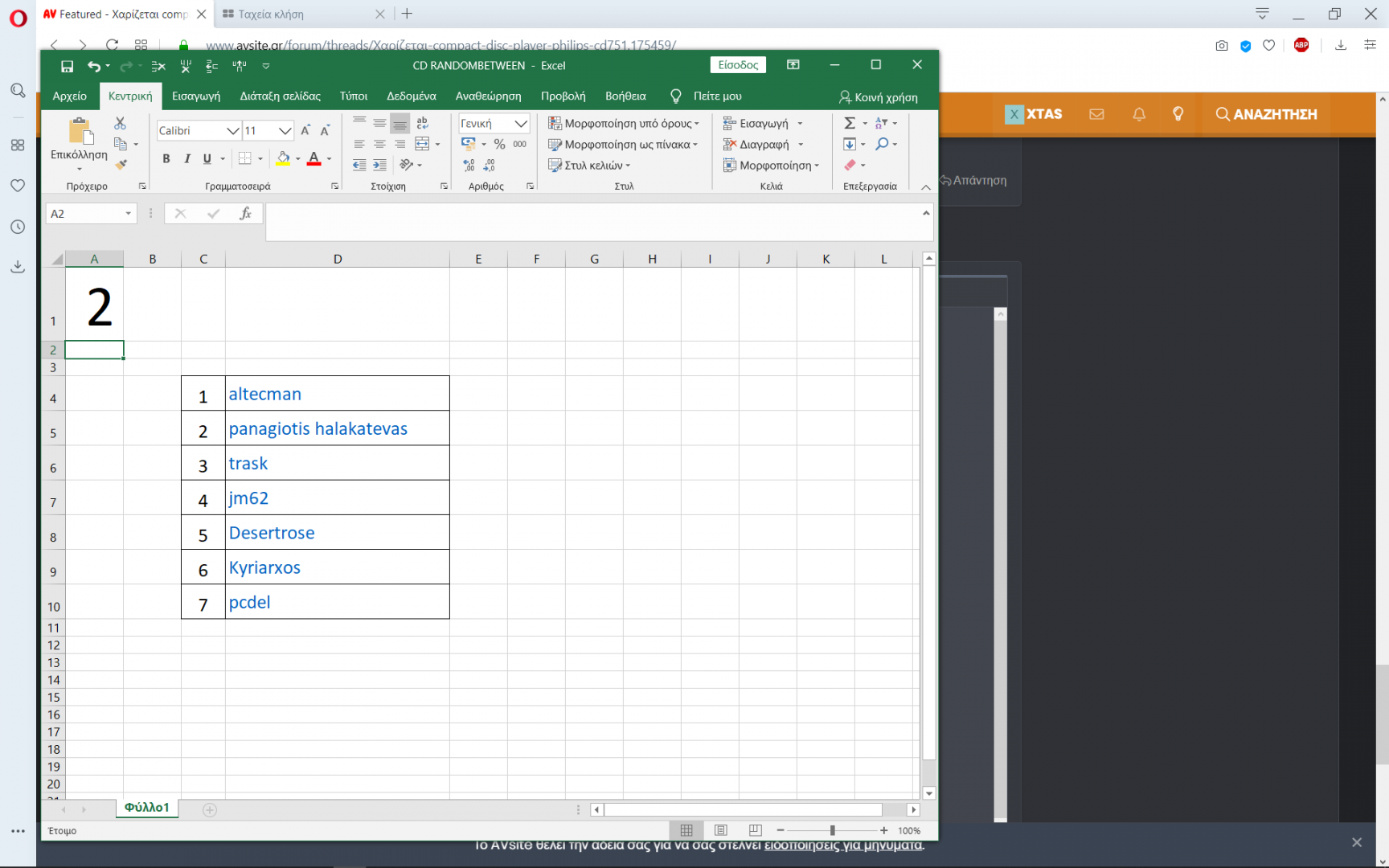The height and width of the screenshot is (868, 1389).
Task: Click the Είσοδος sign-in button
Action: 738,65
